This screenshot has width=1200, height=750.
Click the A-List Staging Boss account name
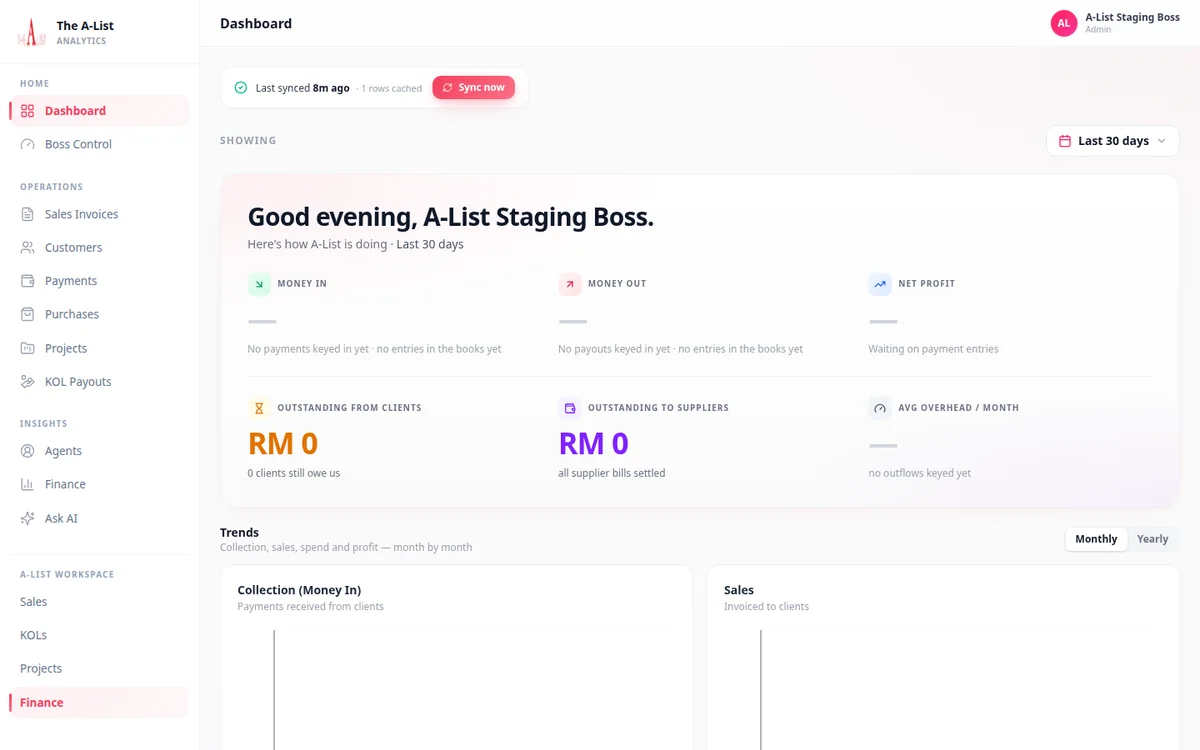point(1132,17)
